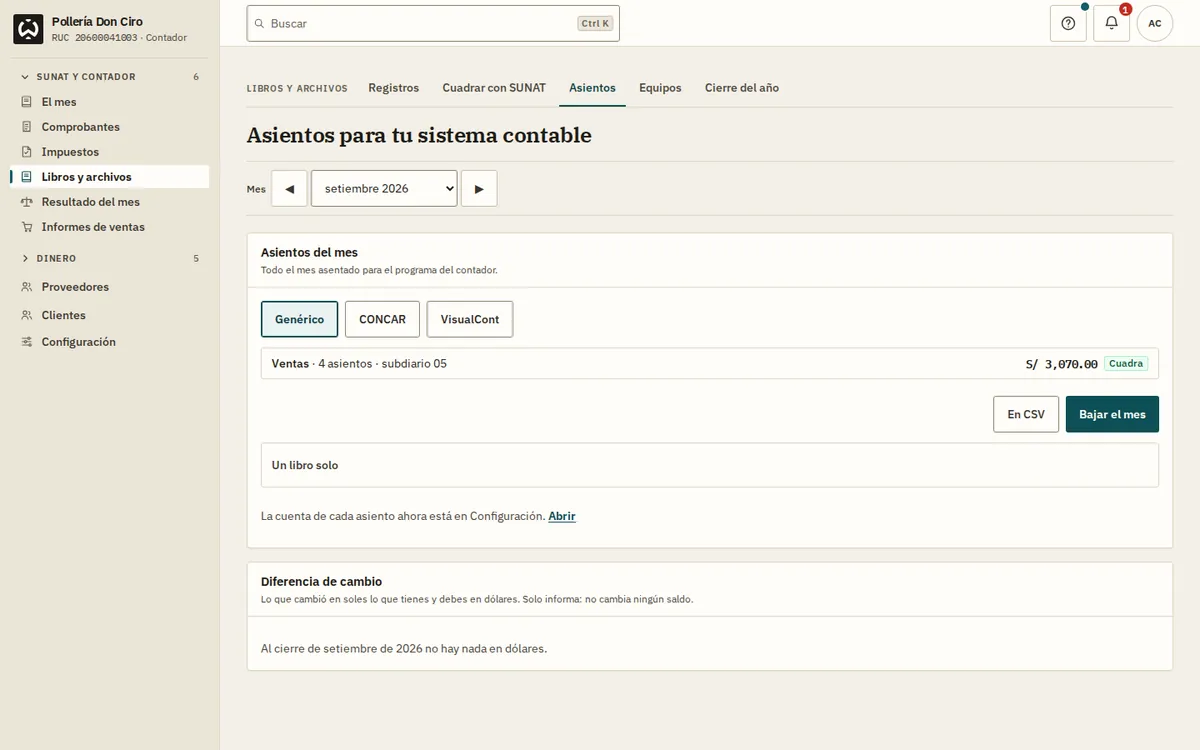Click the En CSV button

pyautogui.click(x=1026, y=414)
